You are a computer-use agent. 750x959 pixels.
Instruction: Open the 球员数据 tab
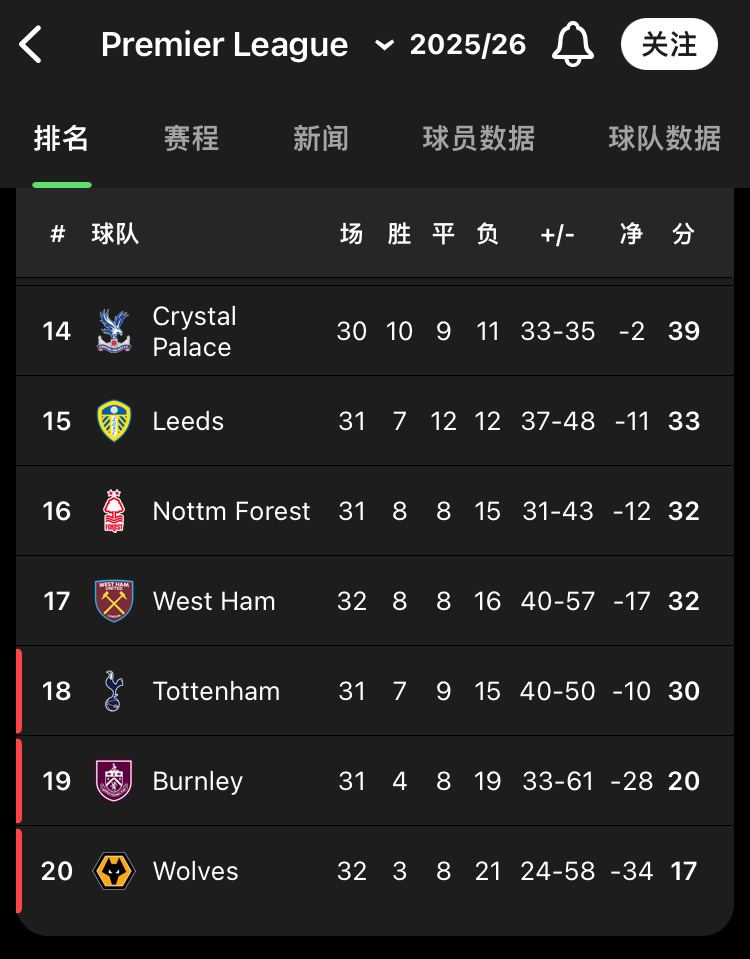tap(478, 138)
